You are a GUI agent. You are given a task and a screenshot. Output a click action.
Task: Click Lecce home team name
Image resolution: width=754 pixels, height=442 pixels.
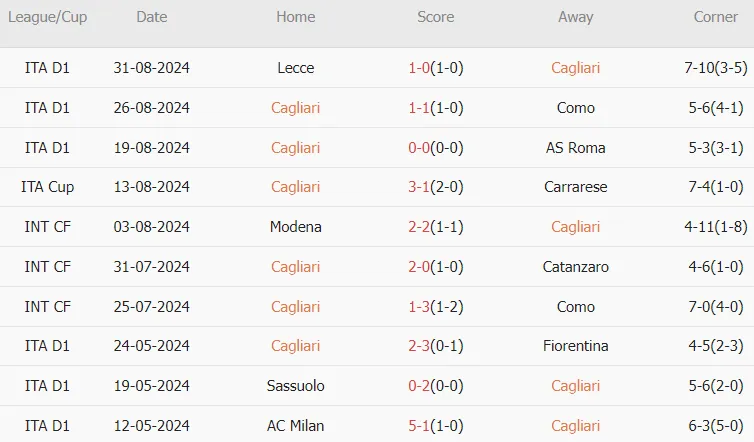295,68
